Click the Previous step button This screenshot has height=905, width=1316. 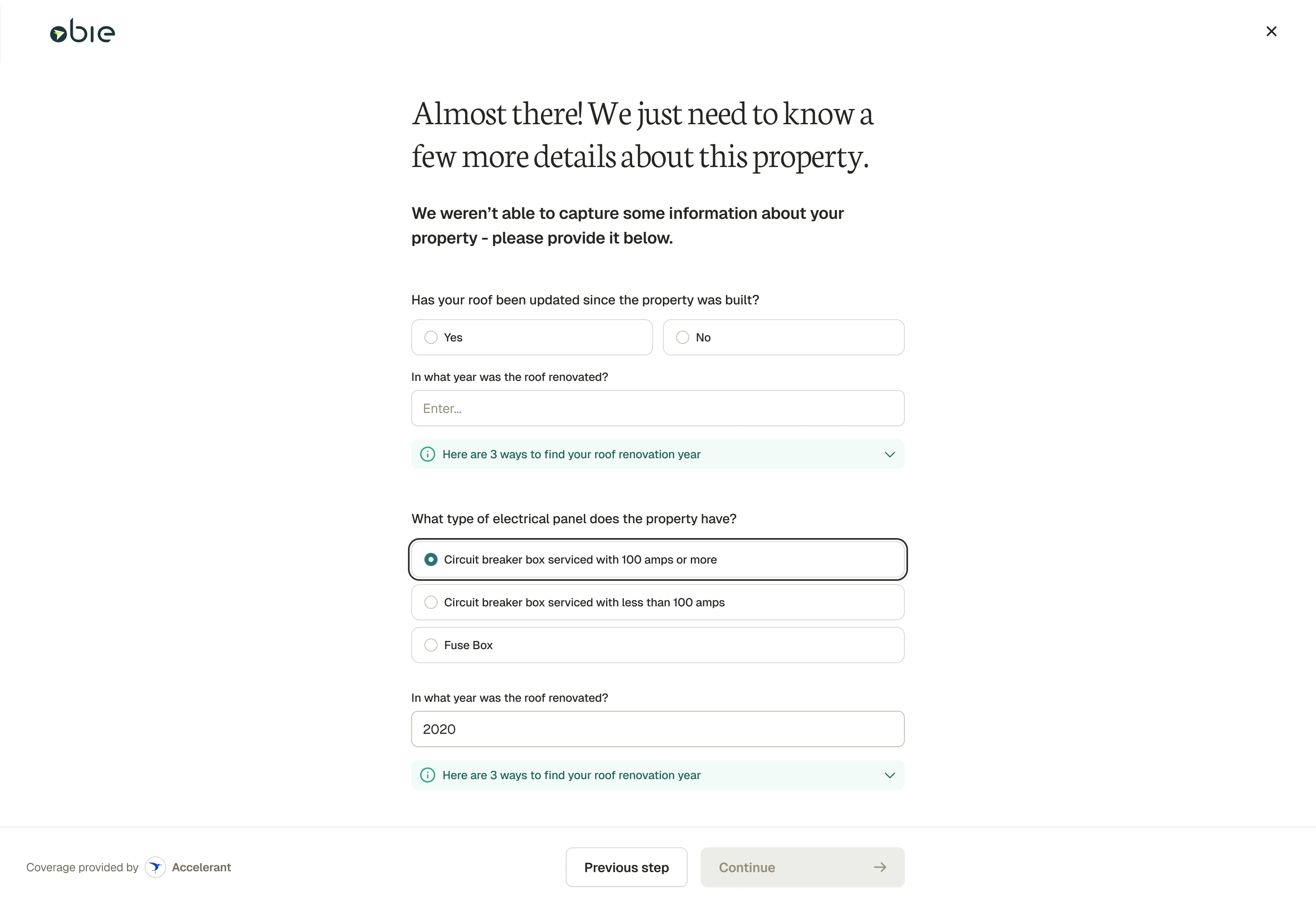(x=626, y=867)
